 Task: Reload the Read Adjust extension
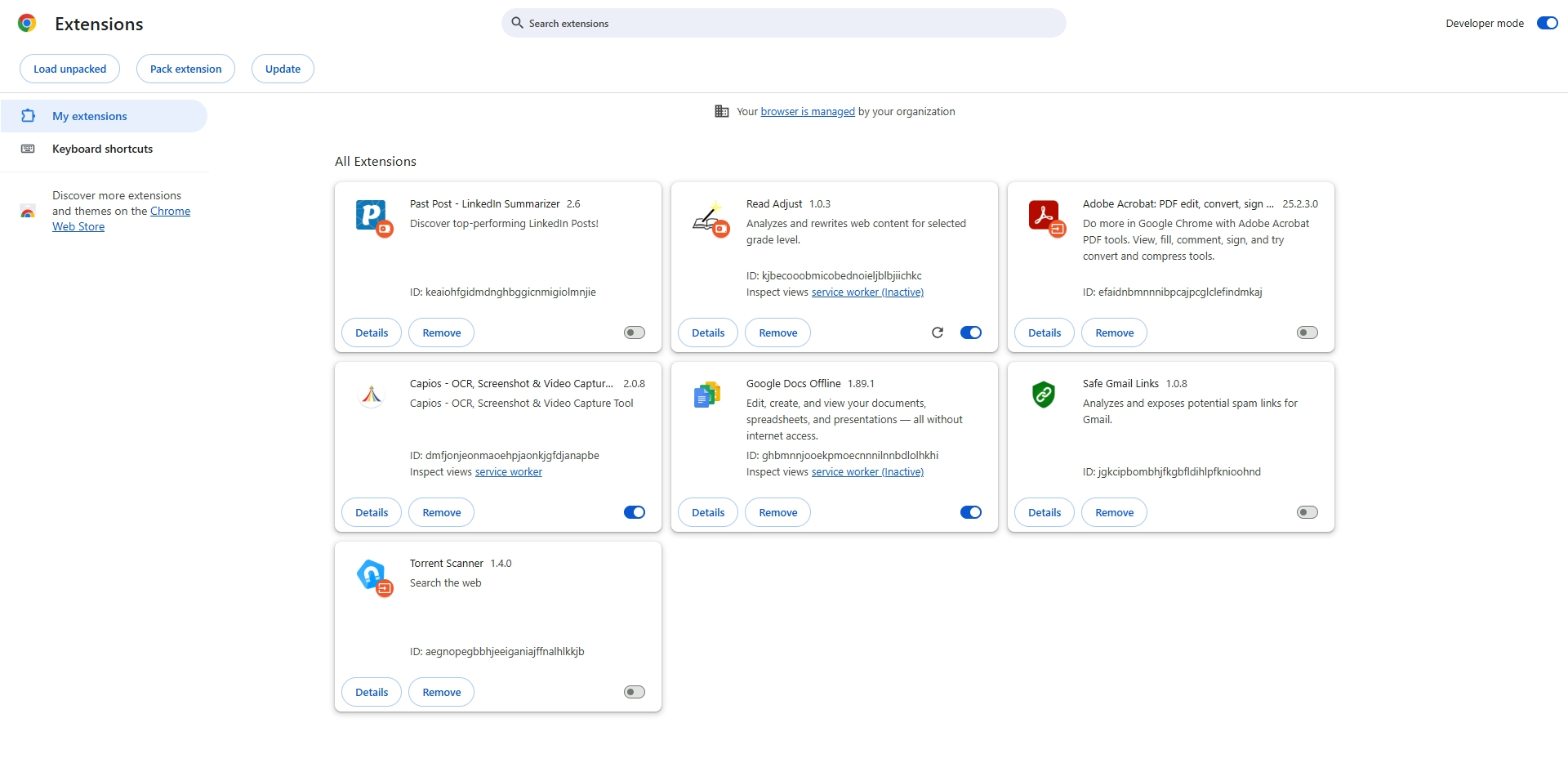point(938,332)
